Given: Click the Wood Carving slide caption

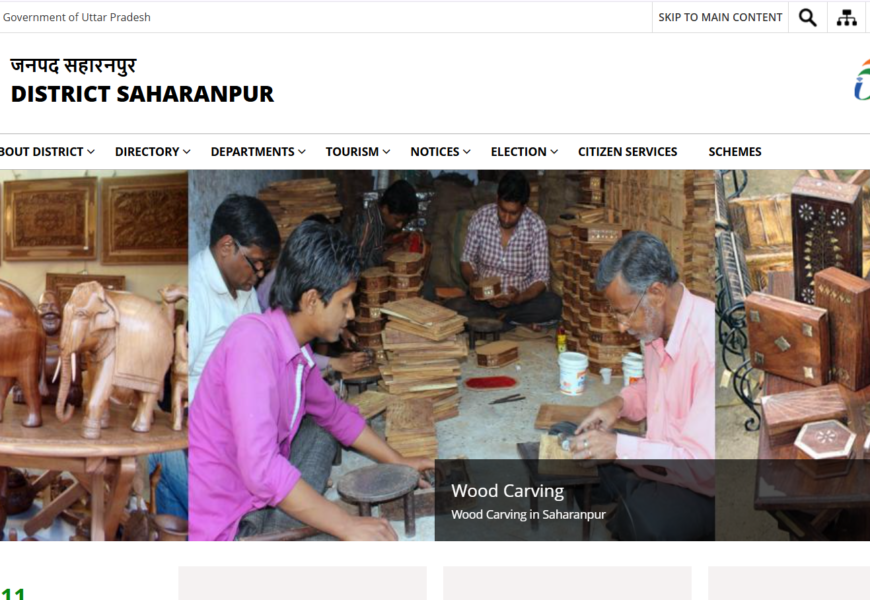Looking at the screenshot, I should click(507, 491).
